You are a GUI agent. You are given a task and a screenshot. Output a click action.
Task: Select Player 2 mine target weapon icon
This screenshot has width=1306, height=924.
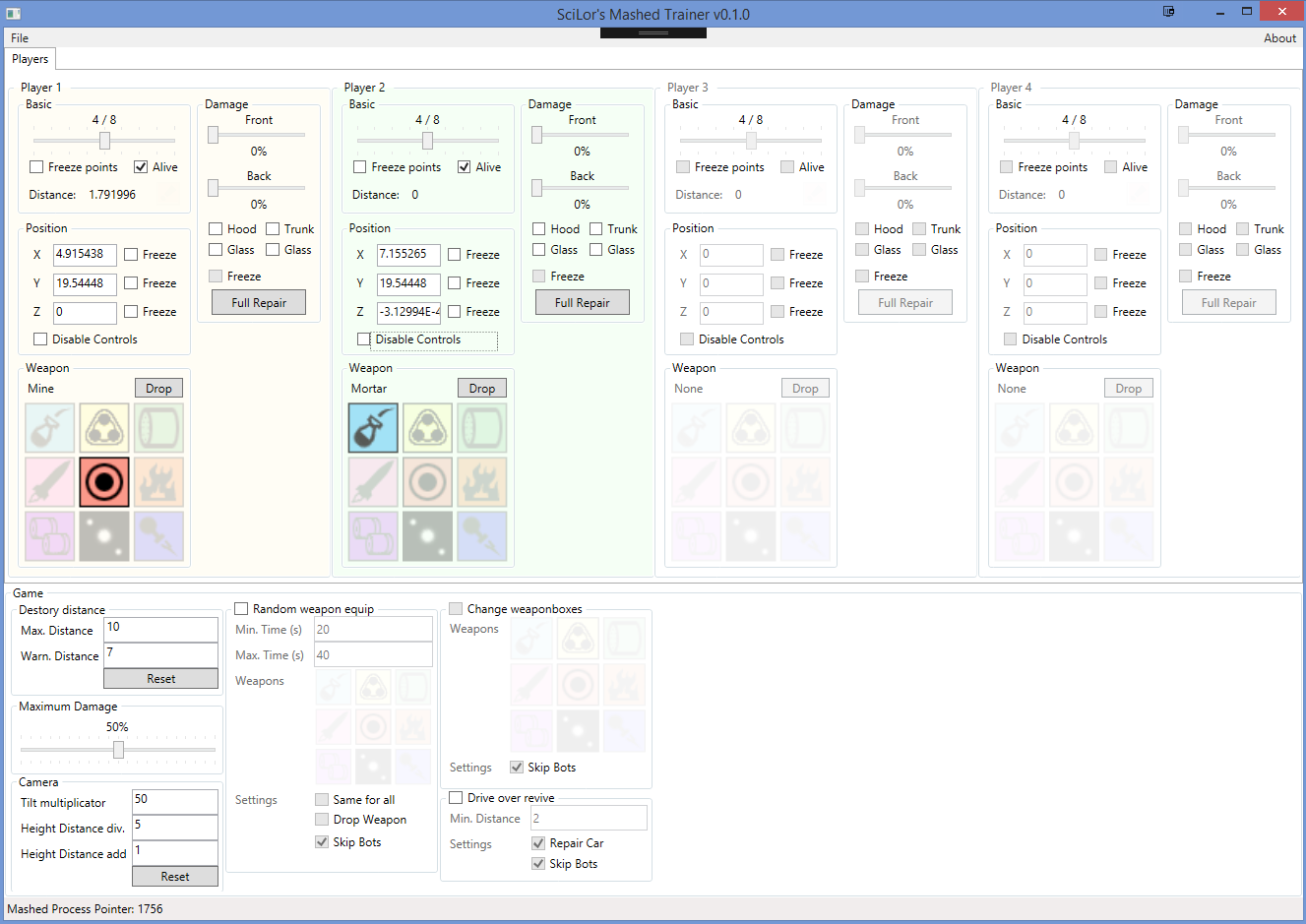click(427, 482)
